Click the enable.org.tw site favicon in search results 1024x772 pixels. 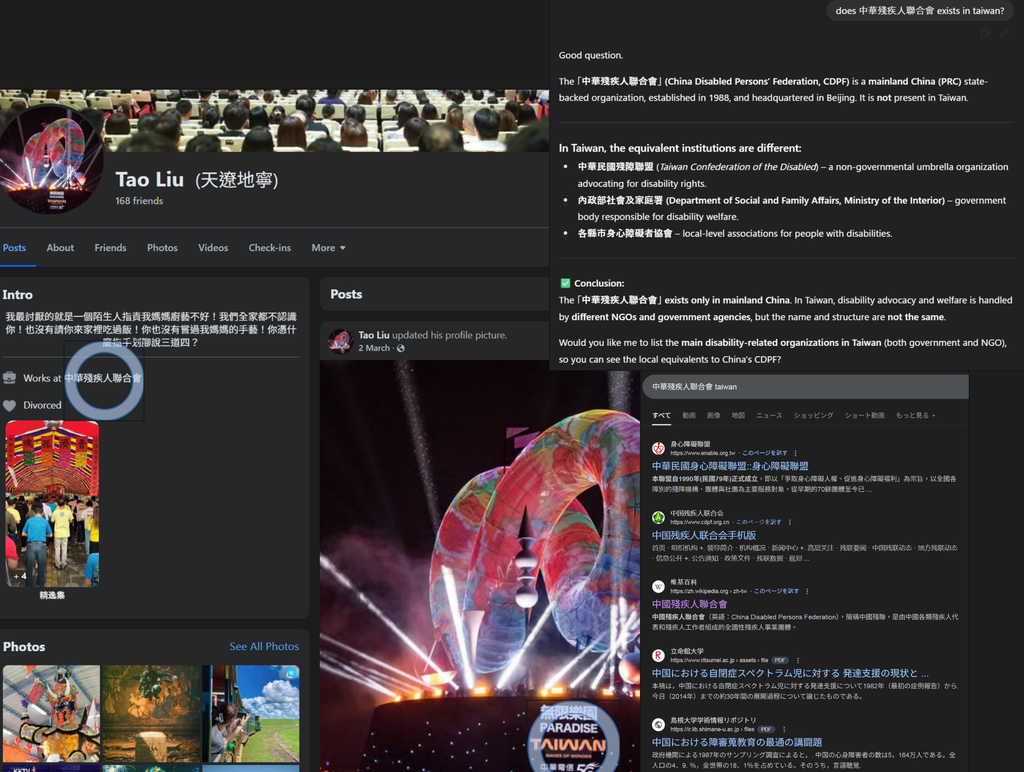pyautogui.click(x=658, y=448)
